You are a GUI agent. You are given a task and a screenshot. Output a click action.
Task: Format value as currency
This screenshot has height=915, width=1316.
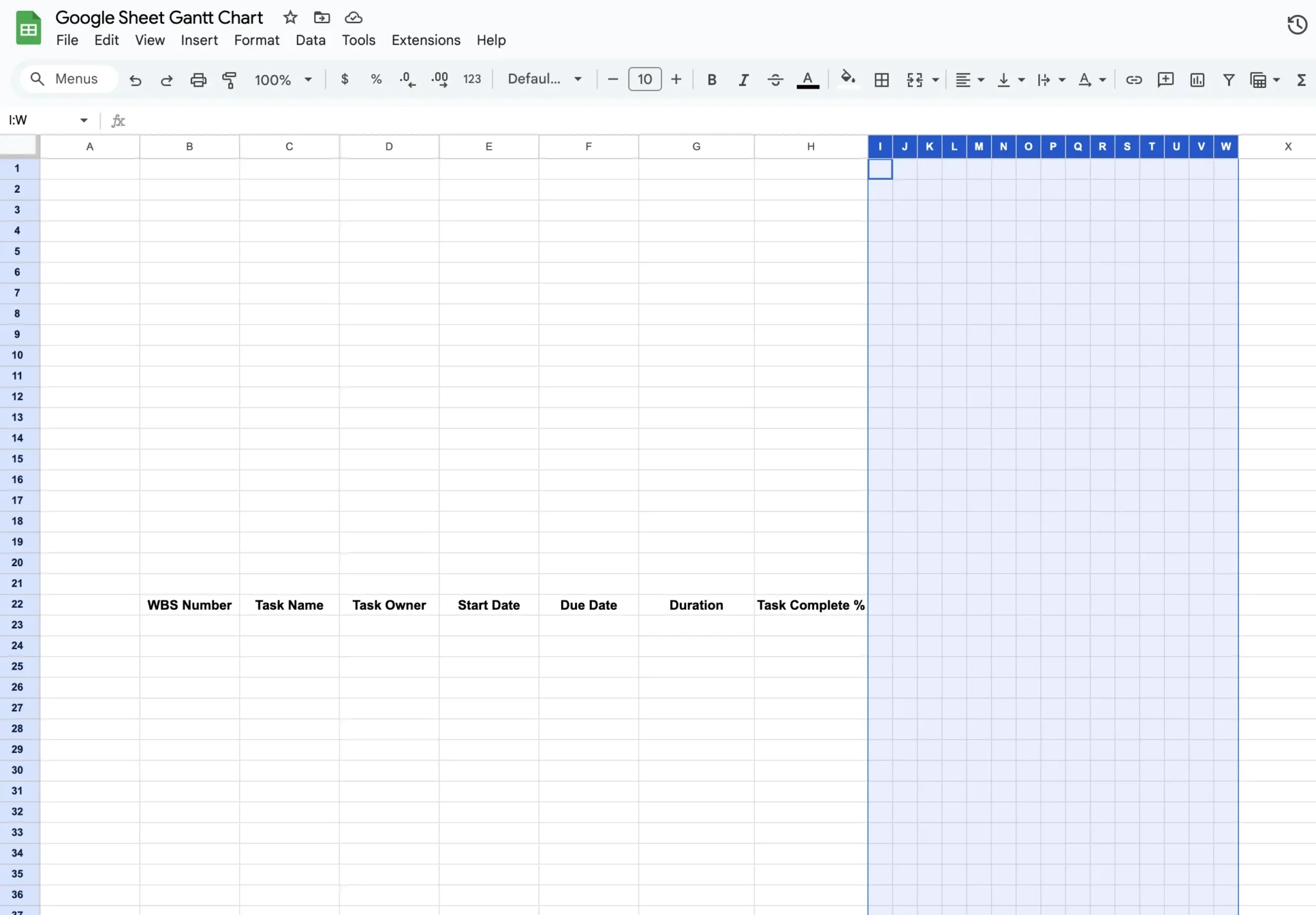coord(345,79)
